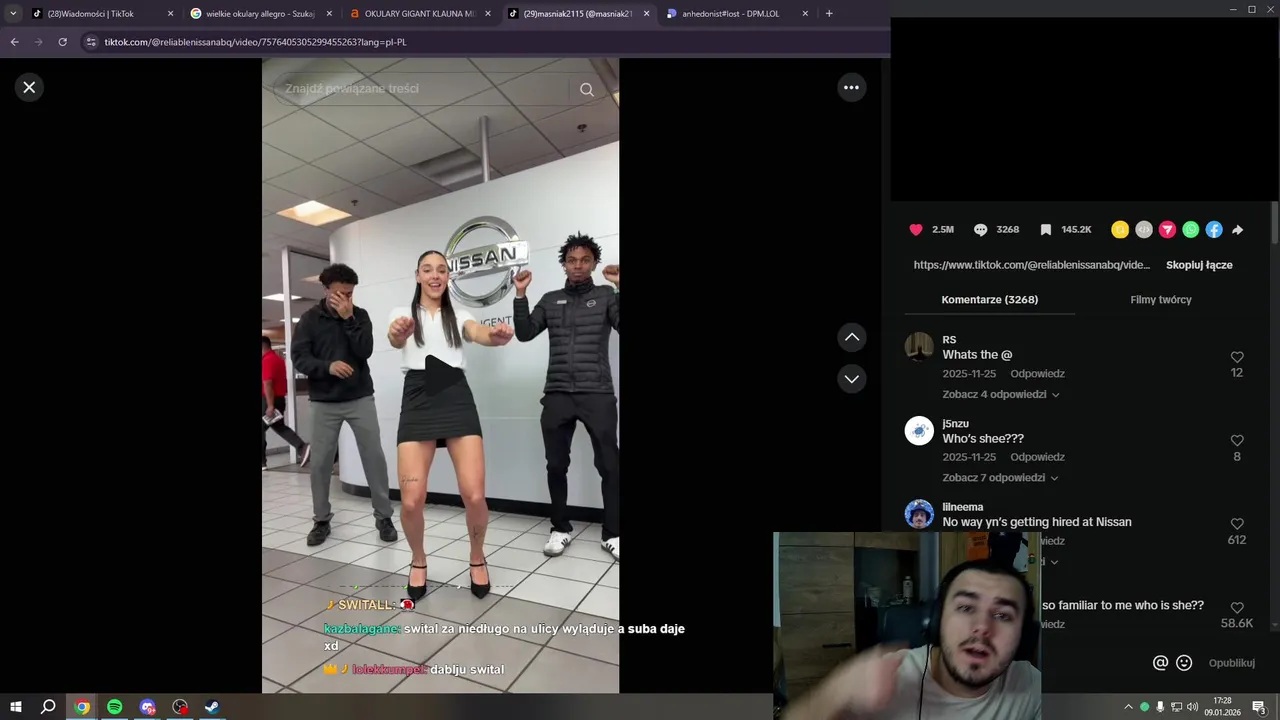Go to next video with down arrow
The image size is (1280, 720).
point(851,379)
